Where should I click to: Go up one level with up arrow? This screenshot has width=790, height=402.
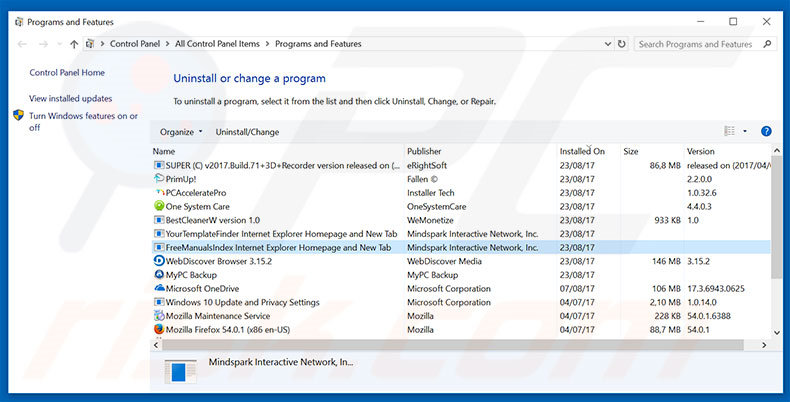click(74, 44)
